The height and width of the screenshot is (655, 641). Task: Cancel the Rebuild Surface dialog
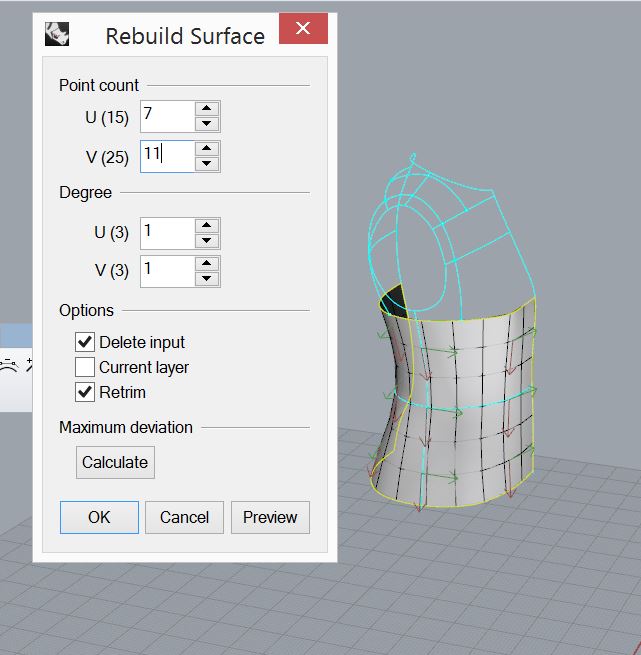(x=184, y=517)
